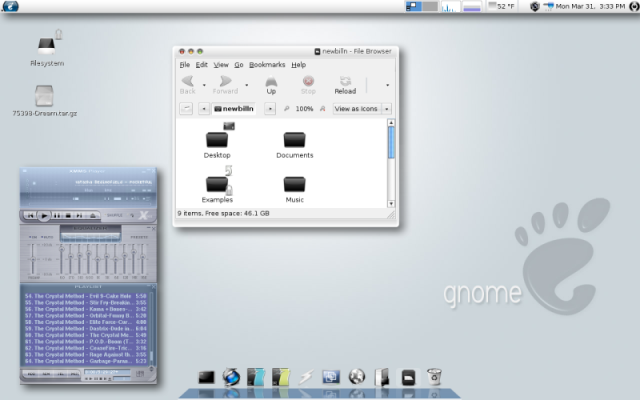The width and height of the screenshot is (640, 400).
Task: Pause playback in XMMS
Action: (57, 216)
